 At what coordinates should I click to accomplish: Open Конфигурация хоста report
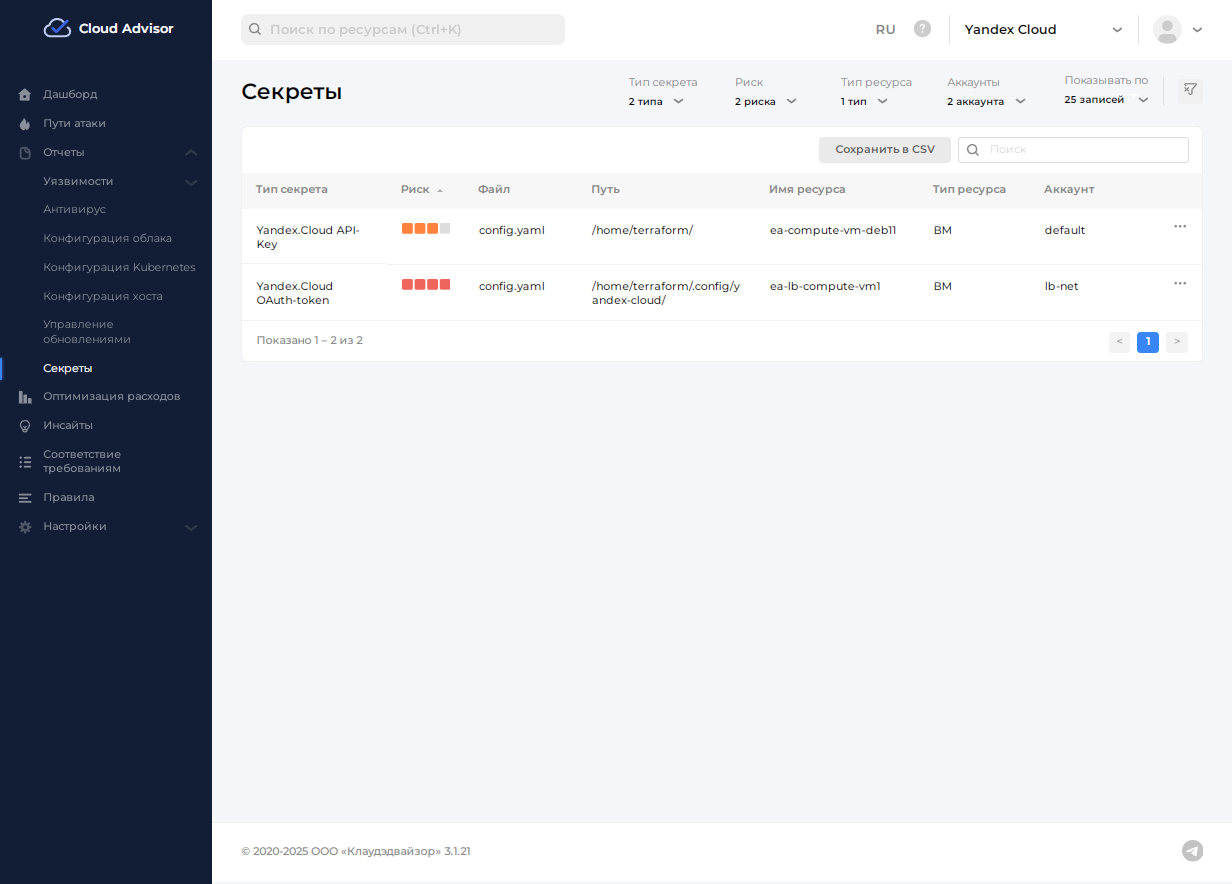102,297
